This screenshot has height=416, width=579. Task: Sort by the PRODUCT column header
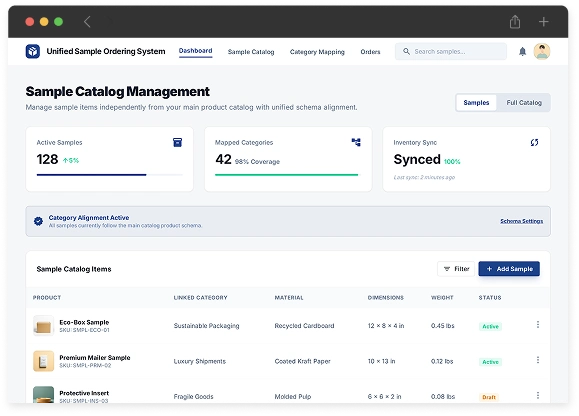47,298
